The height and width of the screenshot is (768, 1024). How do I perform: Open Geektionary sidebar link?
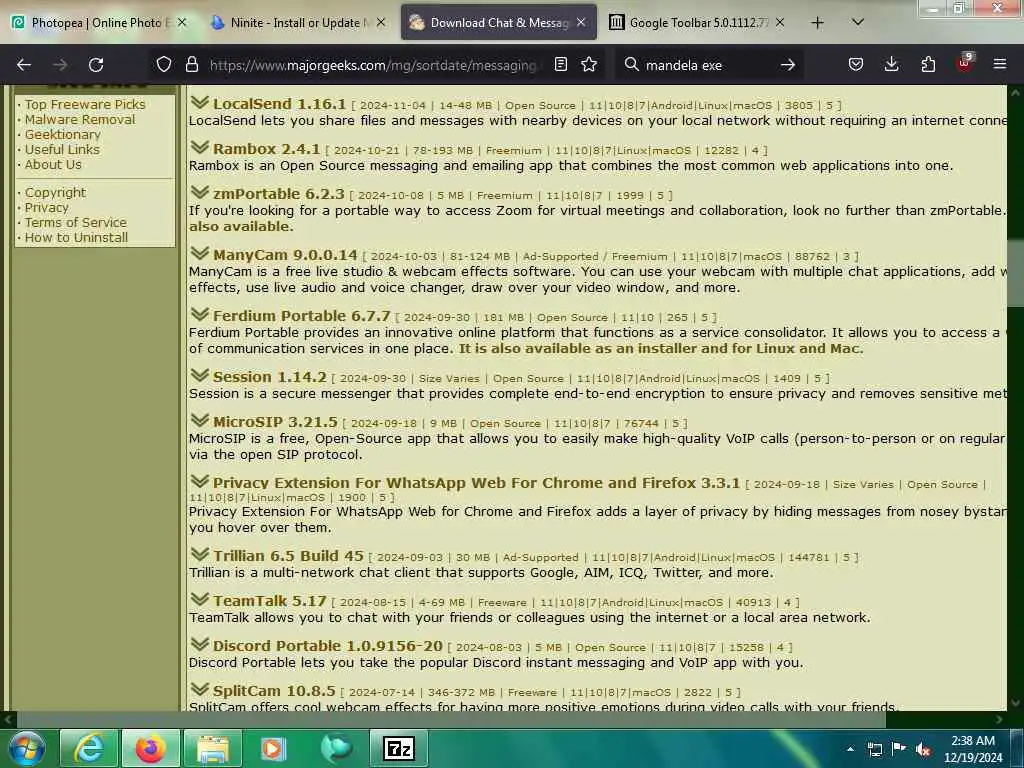(63, 135)
